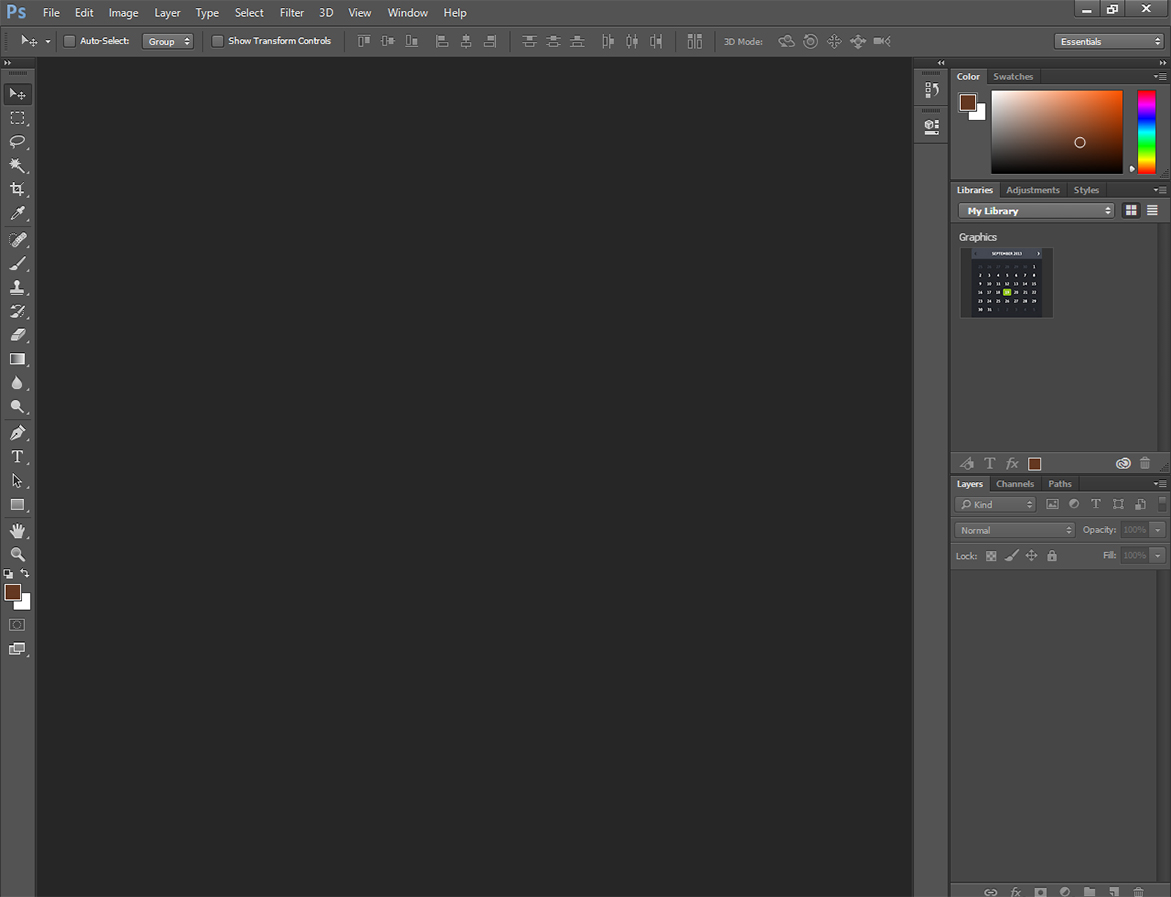This screenshot has height=897, width=1171.
Task: Open the Essentials workspace dropdown
Action: 1108,41
